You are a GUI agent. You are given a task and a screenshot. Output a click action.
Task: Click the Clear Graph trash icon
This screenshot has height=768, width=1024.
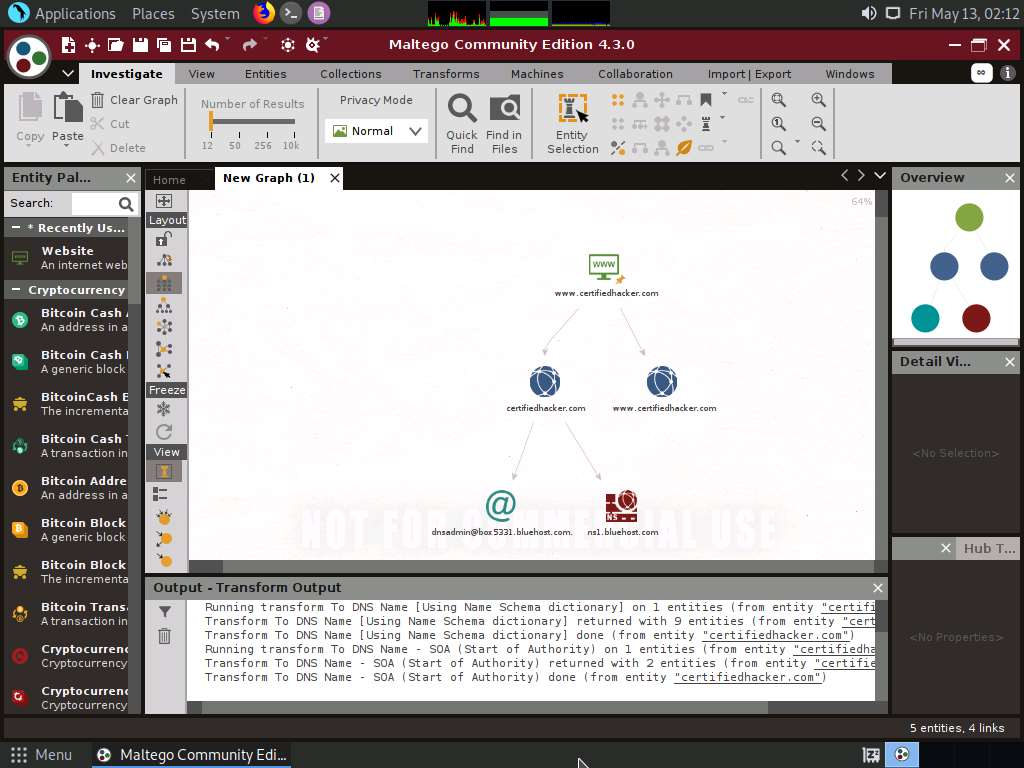click(x=97, y=99)
